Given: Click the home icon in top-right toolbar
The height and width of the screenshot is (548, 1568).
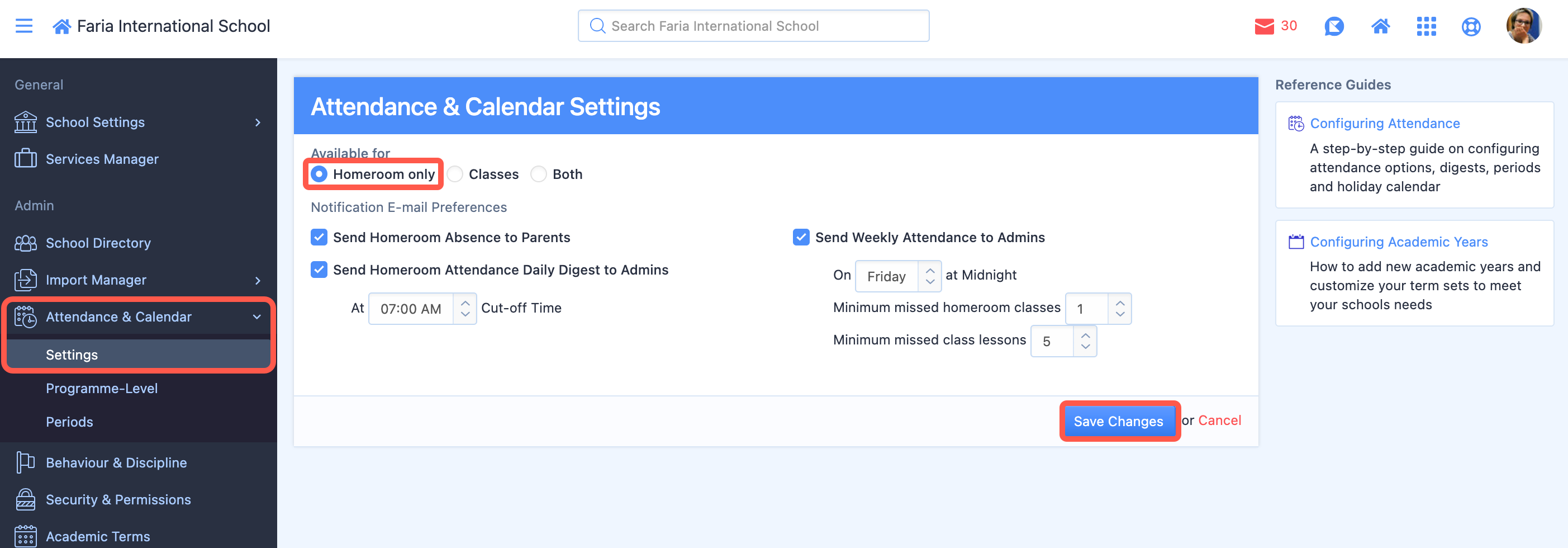Looking at the screenshot, I should pos(1380,26).
